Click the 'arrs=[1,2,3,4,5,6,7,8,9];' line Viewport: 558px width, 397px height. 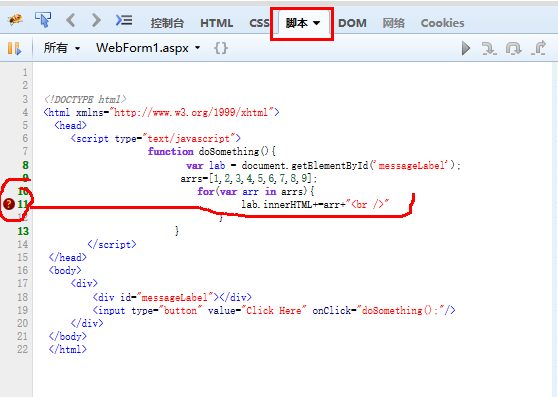[249, 178]
